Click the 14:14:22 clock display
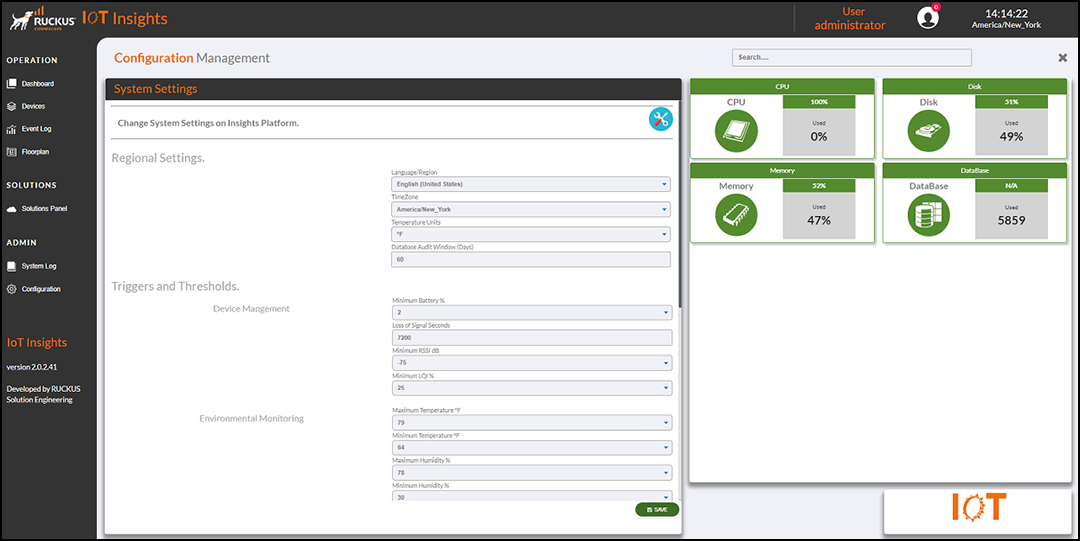Screen dimensions: 1080x541 [1006, 13]
